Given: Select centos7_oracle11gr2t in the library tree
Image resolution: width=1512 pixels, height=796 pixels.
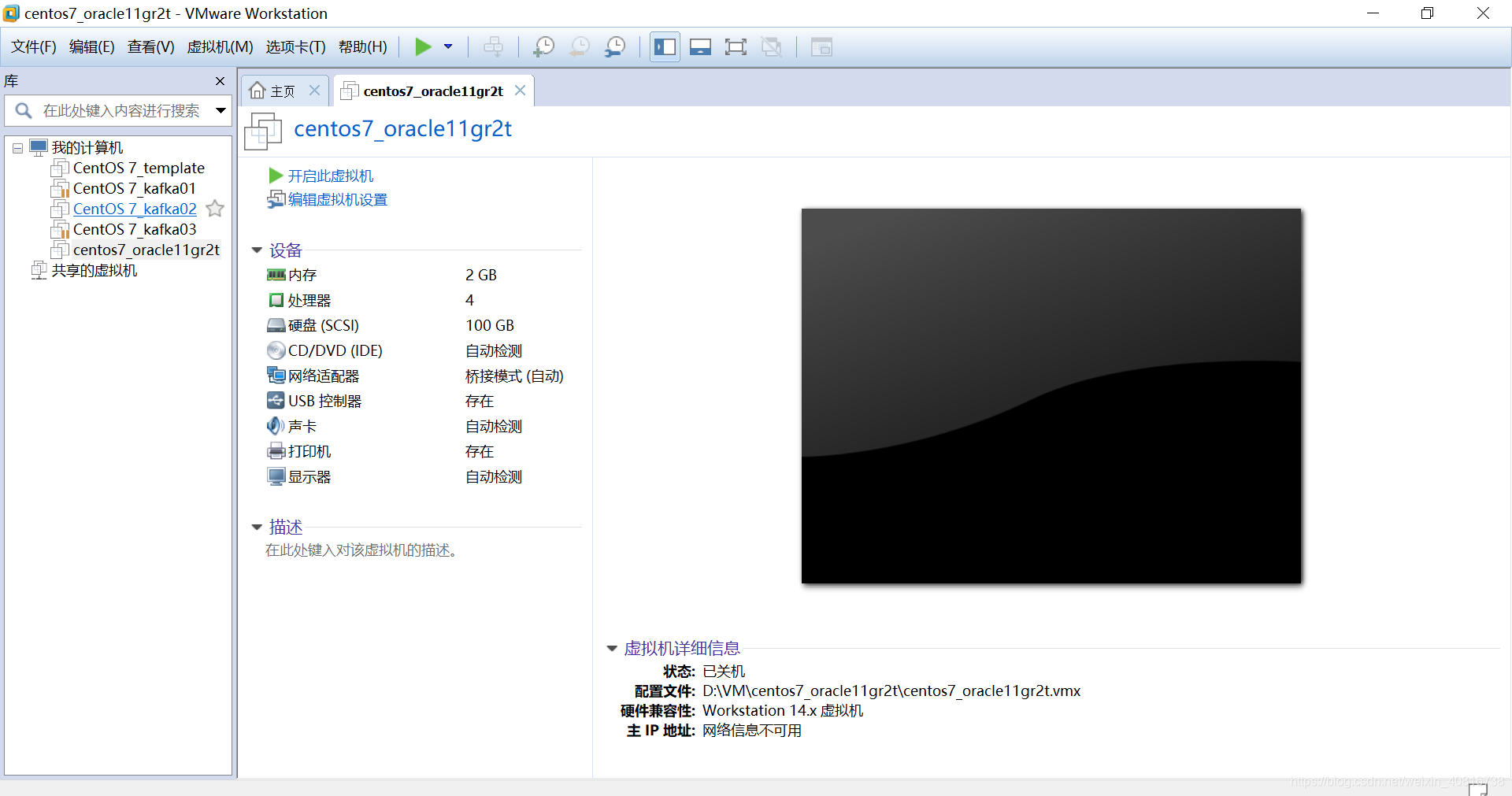Looking at the screenshot, I should pyautogui.click(x=146, y=250).
